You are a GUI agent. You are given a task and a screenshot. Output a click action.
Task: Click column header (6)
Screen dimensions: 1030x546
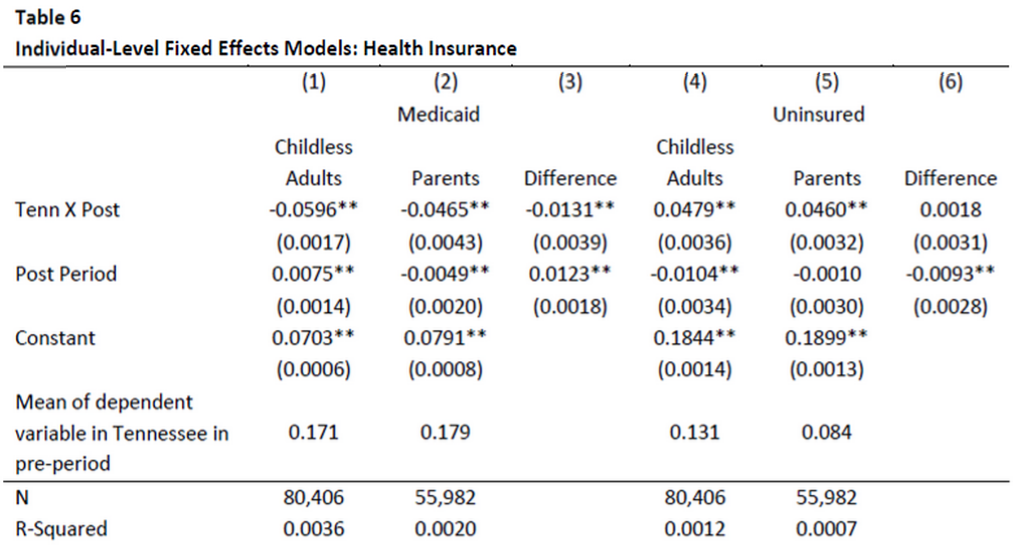pos(950,83)
